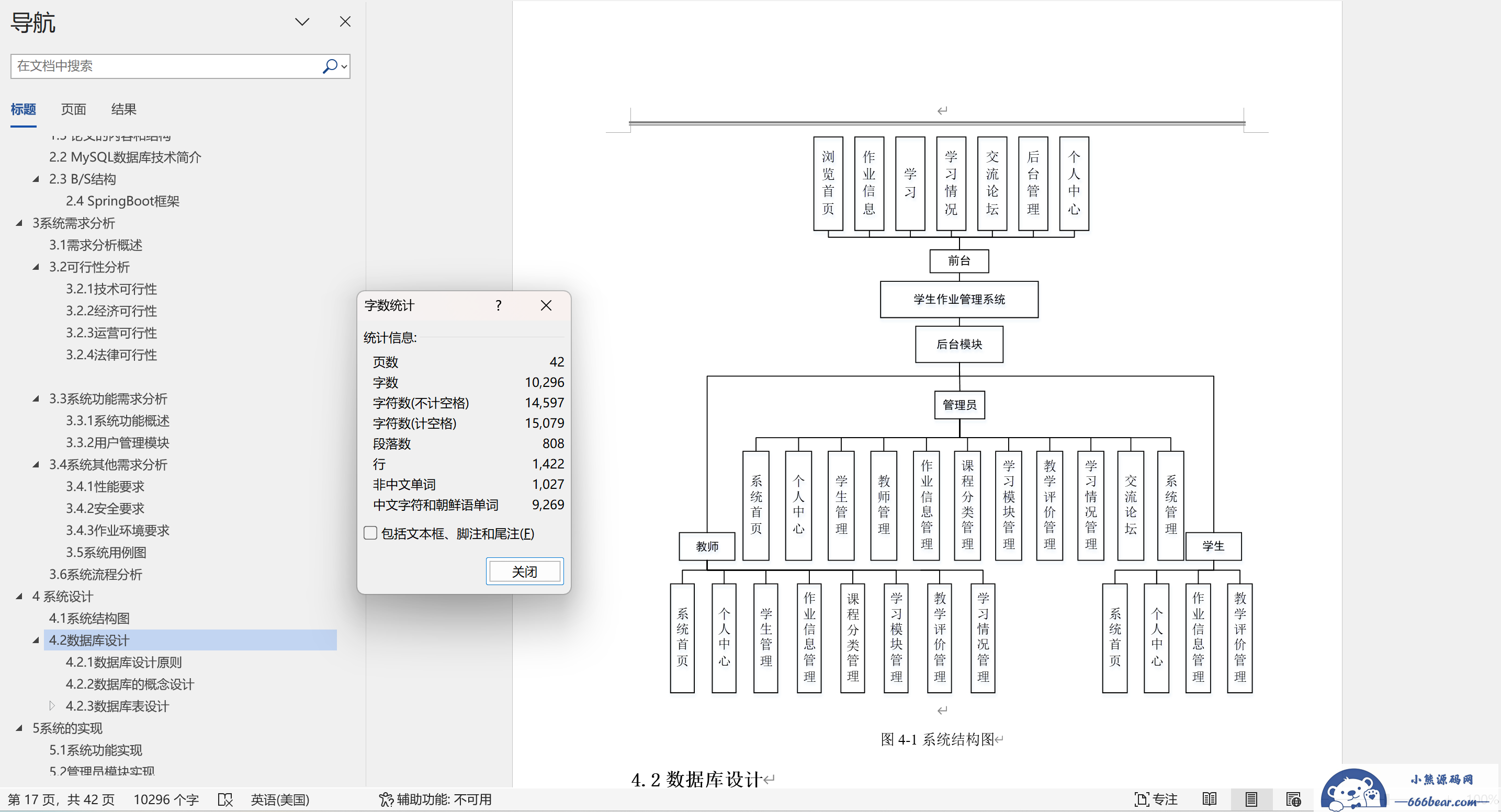Go to 2.2 MySQL数据库技术简介 heading
Screen dimensions: 1501x812
click(125, 157)
